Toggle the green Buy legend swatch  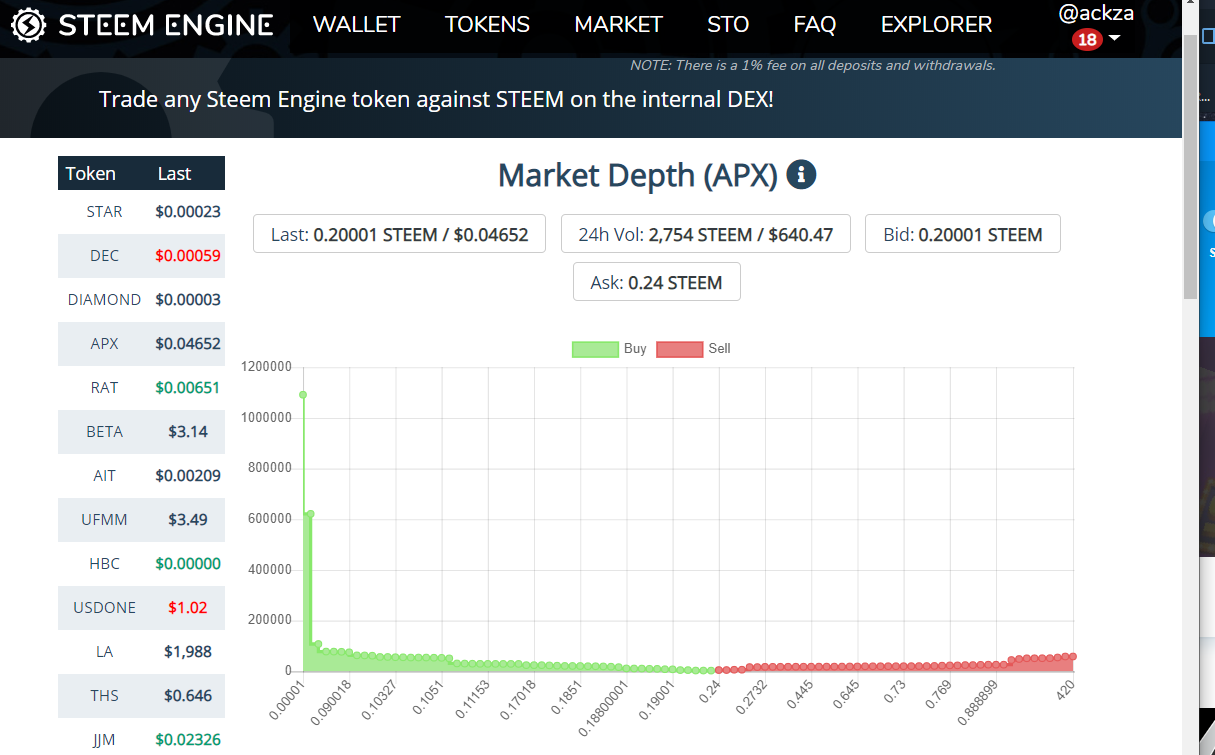(595, 349)
